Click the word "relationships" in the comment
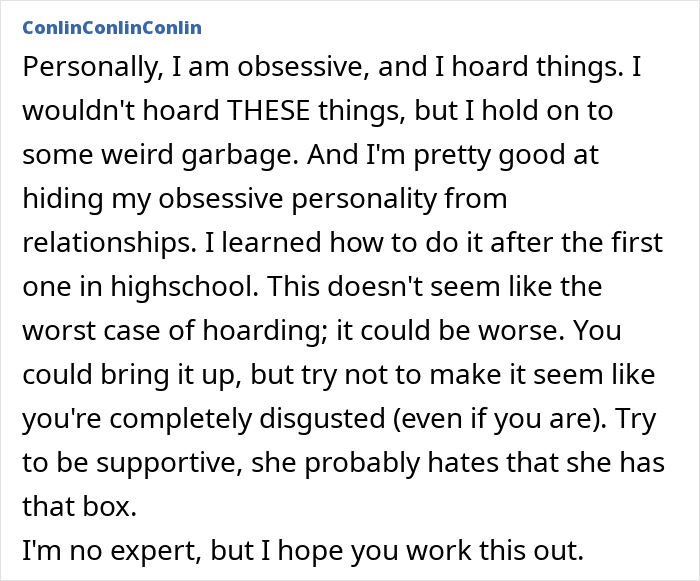The height and width of the screenshot is (581, 700). pos(109,242)
